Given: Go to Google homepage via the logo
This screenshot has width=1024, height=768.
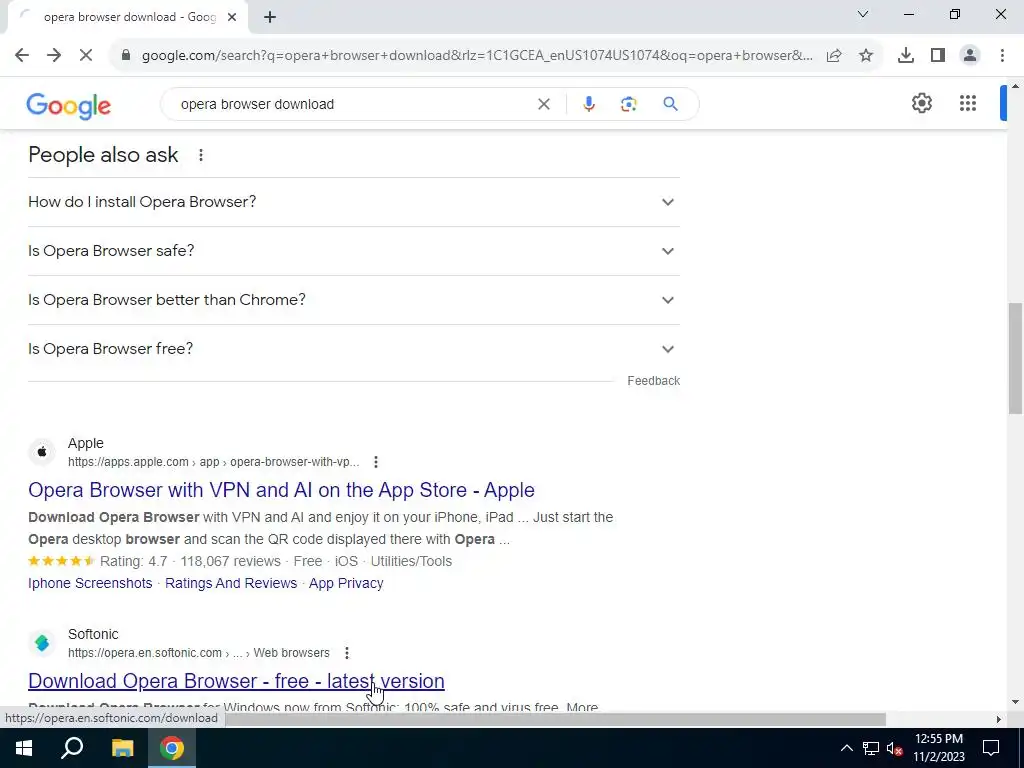Looking at the screenshot, I should click(x=69, y=105).
